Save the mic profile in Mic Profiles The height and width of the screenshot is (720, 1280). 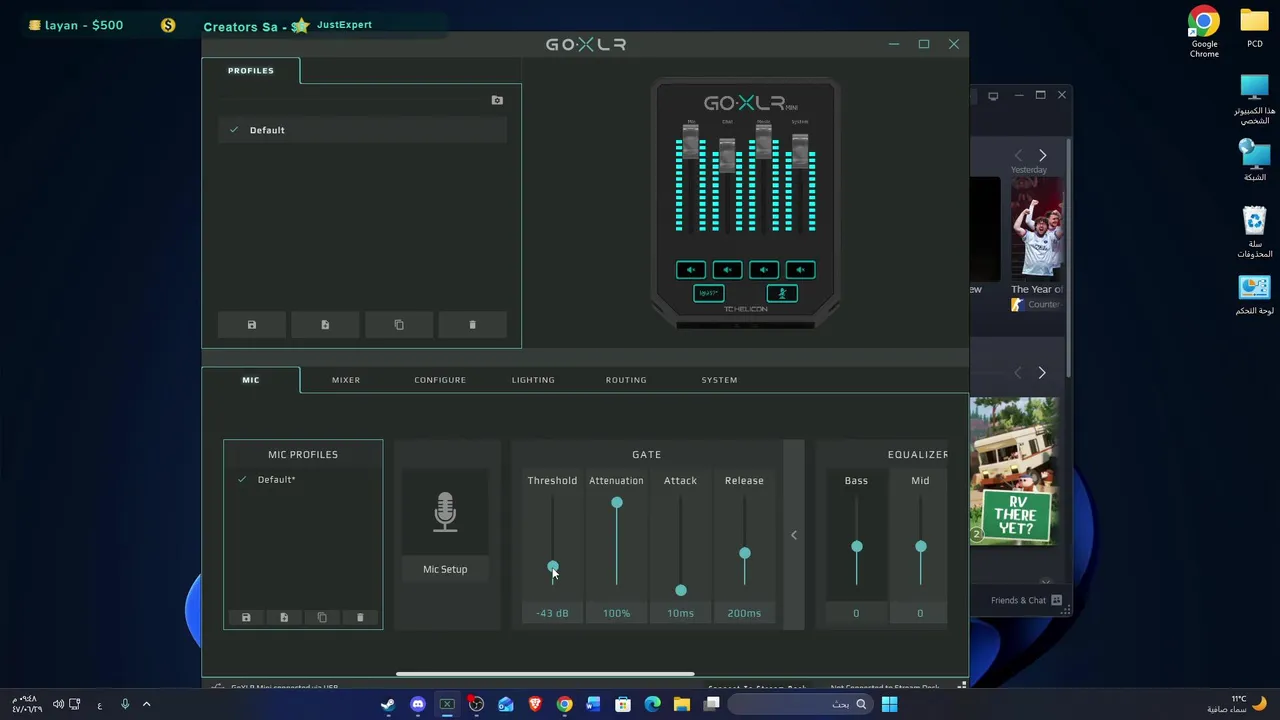click(x=246, y=618)
